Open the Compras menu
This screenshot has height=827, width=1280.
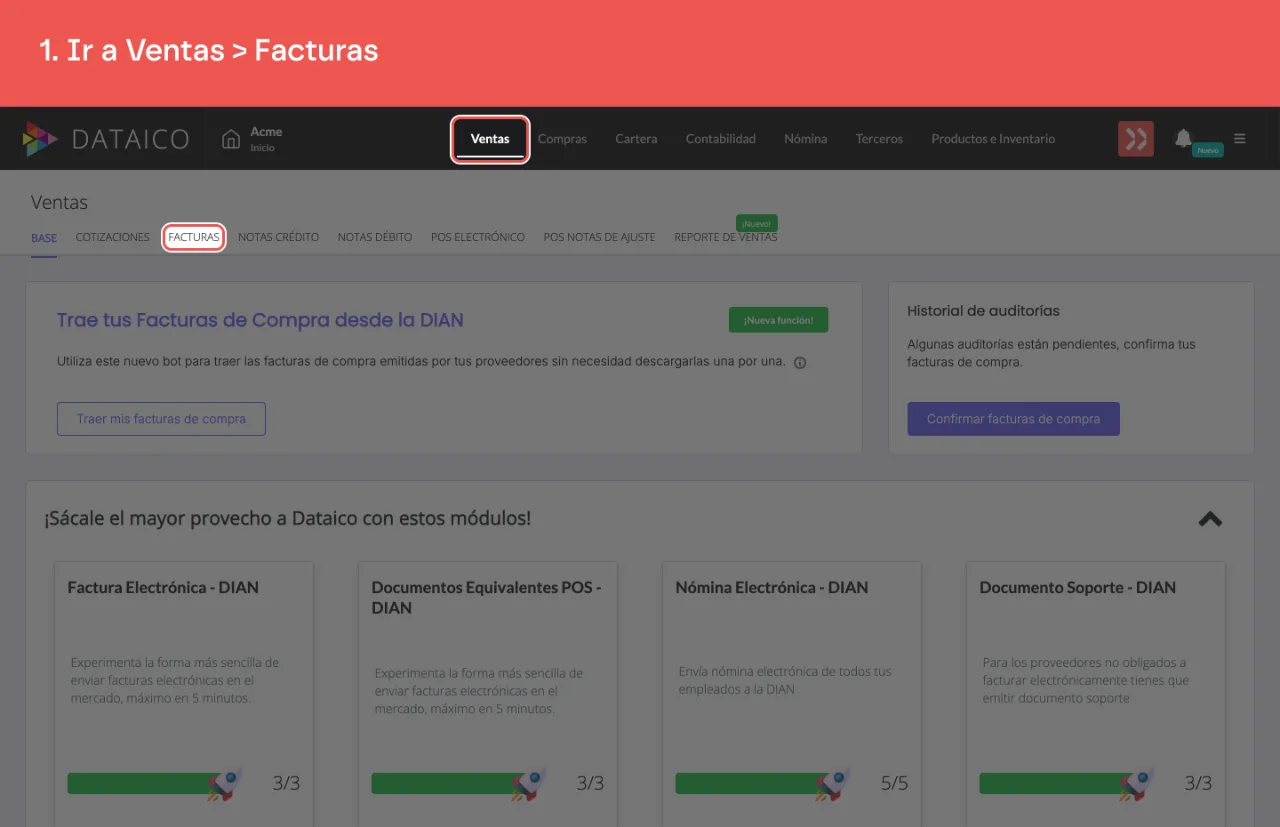pos(562,139)
